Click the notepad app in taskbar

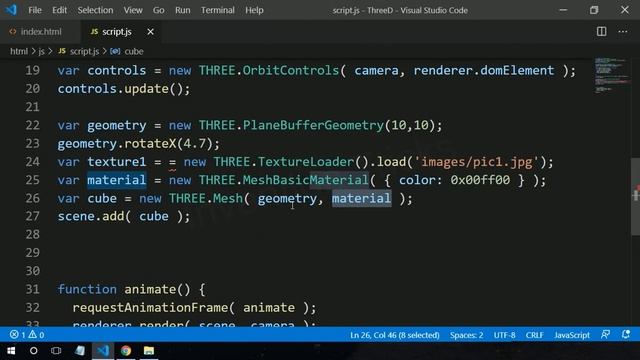(x=80, y=351)
